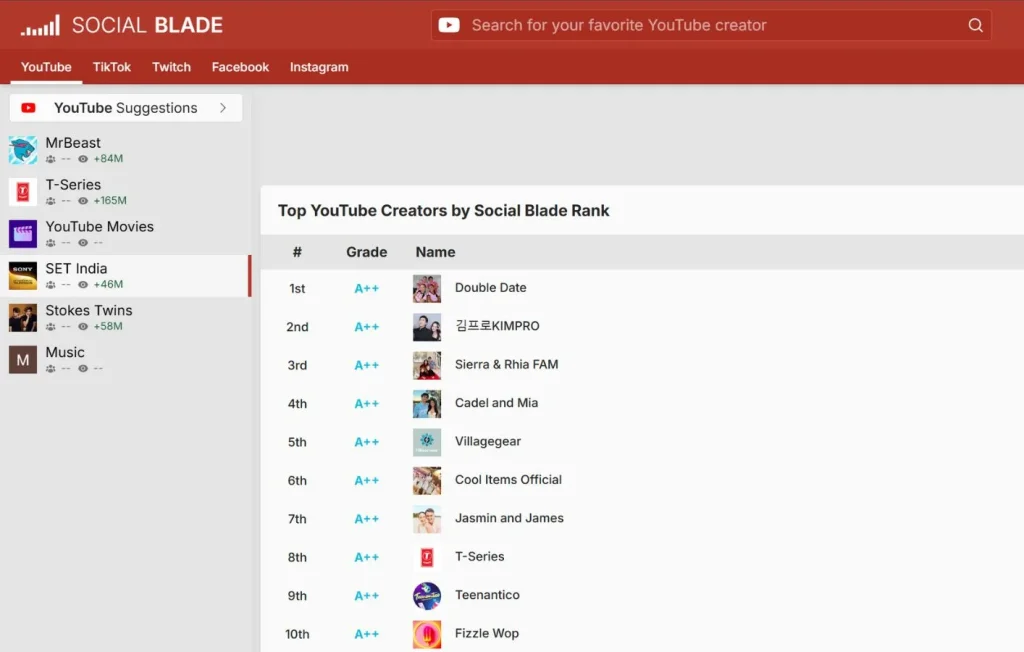Open the Cadel and Mia link
Image resolution: width=1024 pixels, height=652 pixels.
[496, 403]
